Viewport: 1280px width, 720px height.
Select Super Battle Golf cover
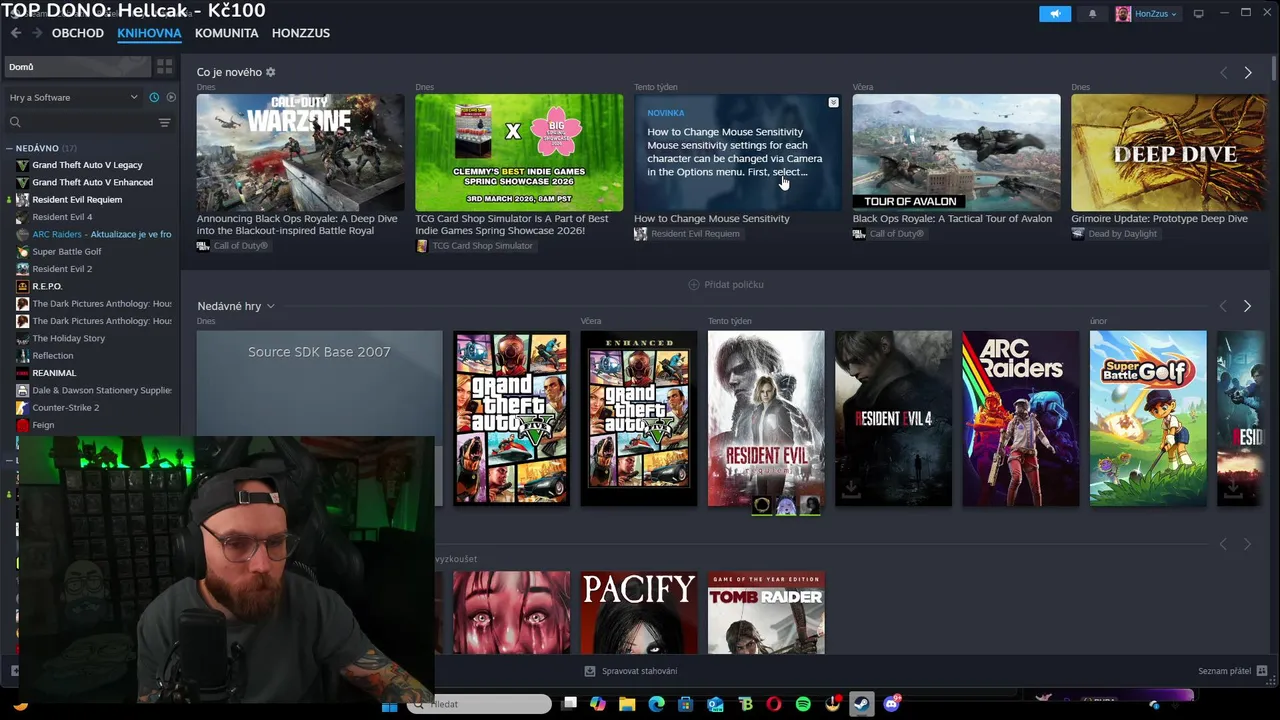click(x=1148, y=418)
